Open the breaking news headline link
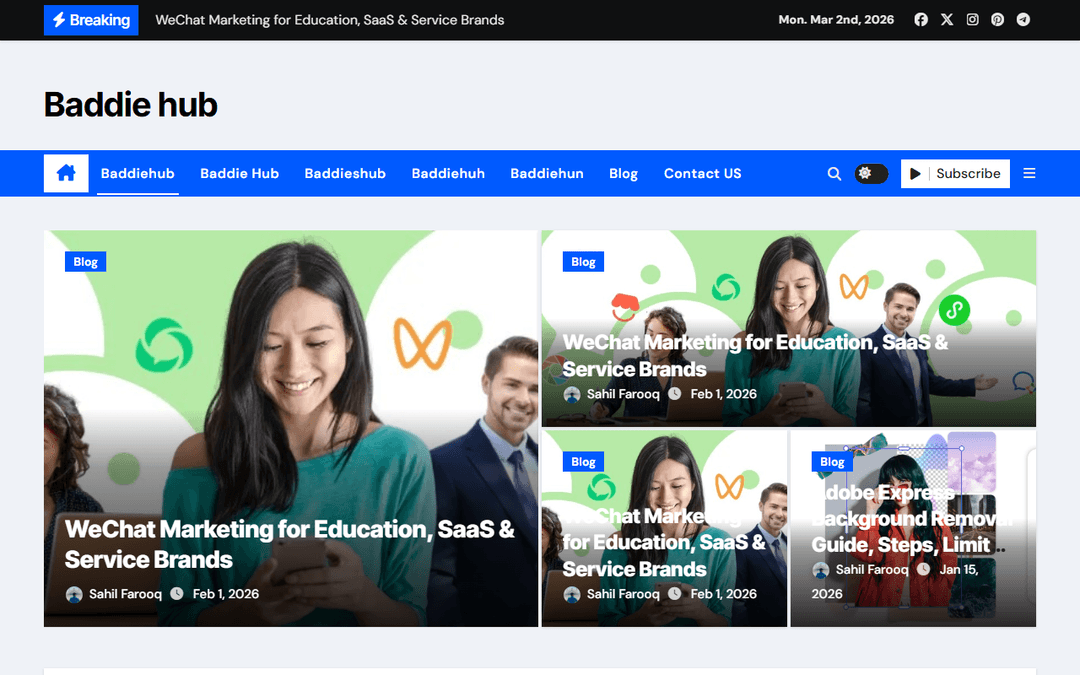The height and width of the screenshot is (675, 1080). (x=330, y=20)
